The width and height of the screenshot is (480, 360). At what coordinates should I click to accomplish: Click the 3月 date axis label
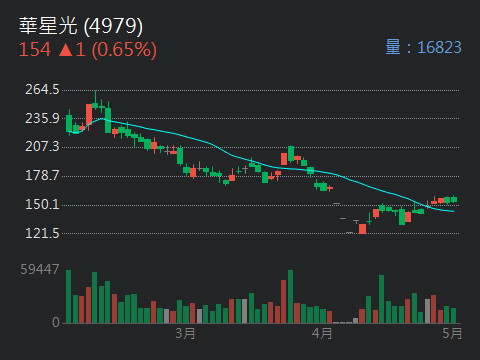185,333
